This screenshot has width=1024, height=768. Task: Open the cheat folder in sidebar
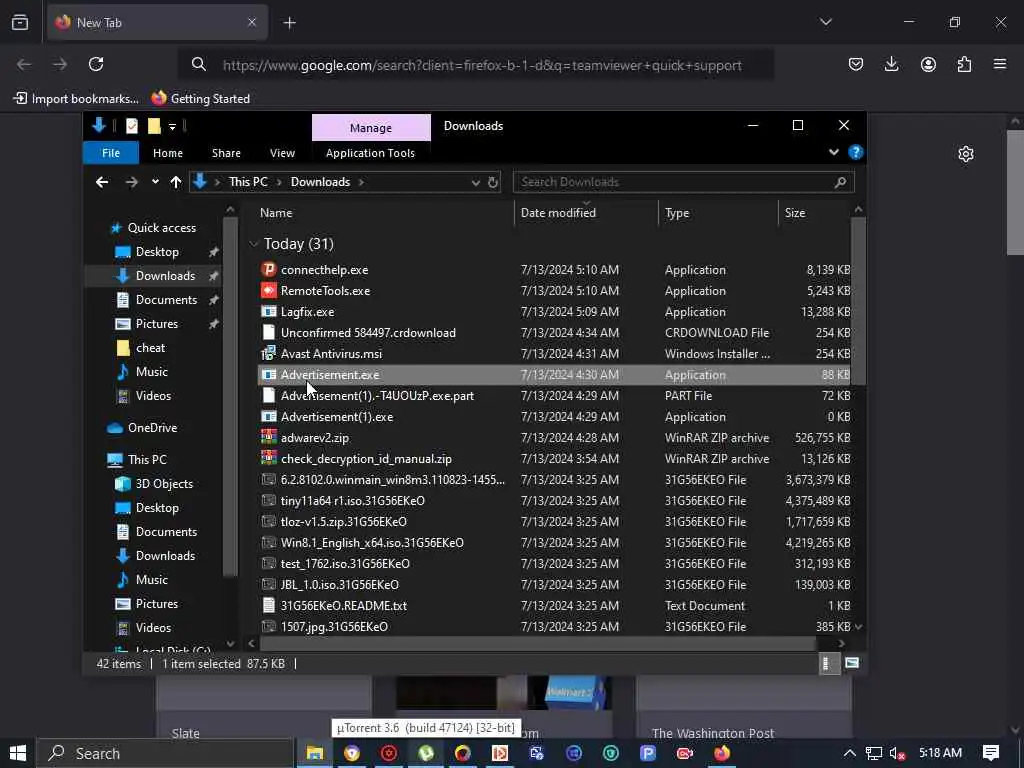pyautogui.click(x=150, y=348)
